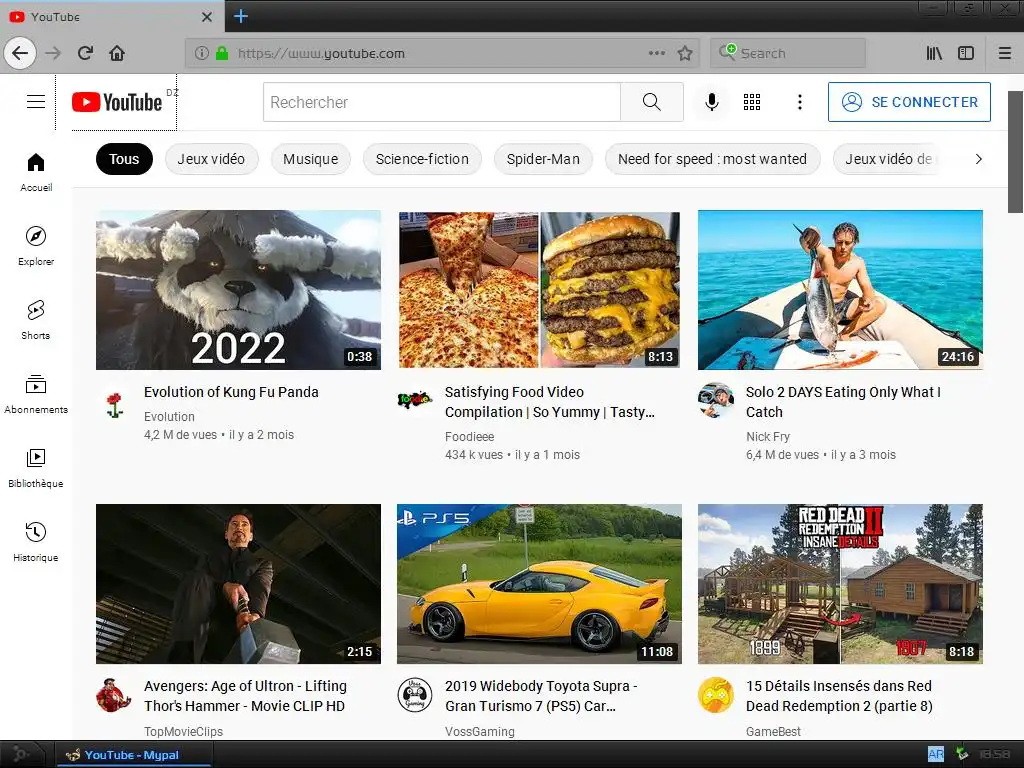Open the browser hamburger menu
Viewport: 1024px width, 768px height.
tap(1005, 53)
